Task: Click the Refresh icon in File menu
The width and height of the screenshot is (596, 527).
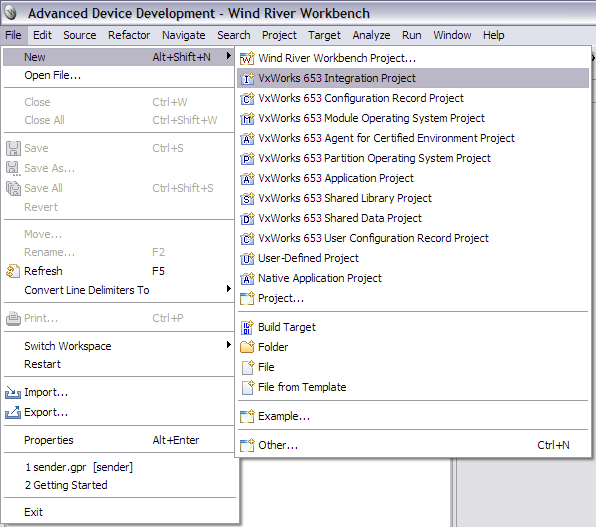Action: (x=13, y=271)
